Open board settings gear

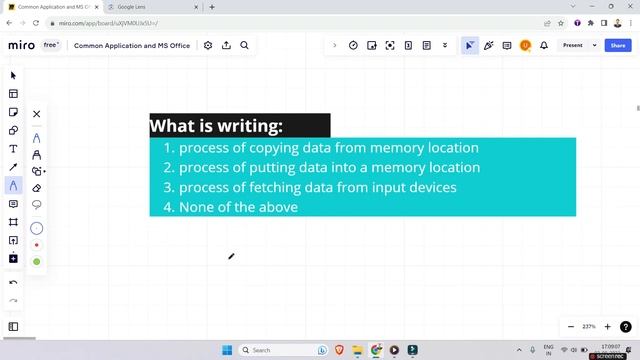click(x=208, y=45)
